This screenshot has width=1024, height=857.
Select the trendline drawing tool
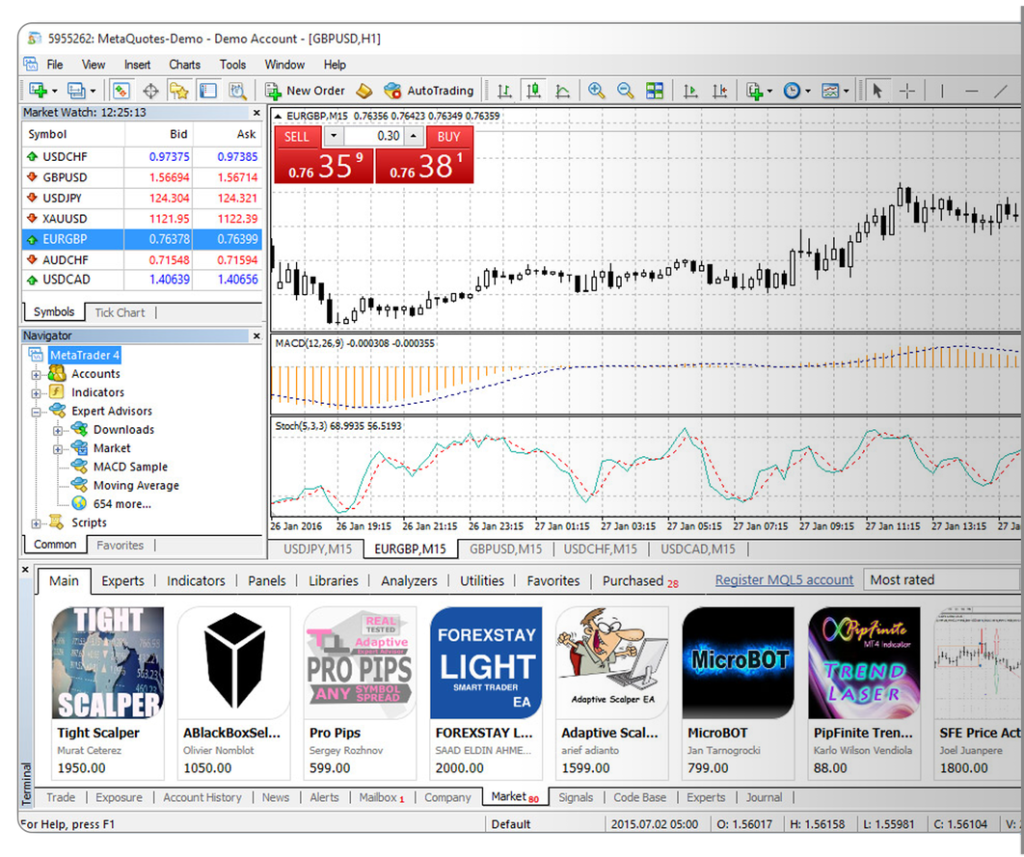coord(1001,91)
